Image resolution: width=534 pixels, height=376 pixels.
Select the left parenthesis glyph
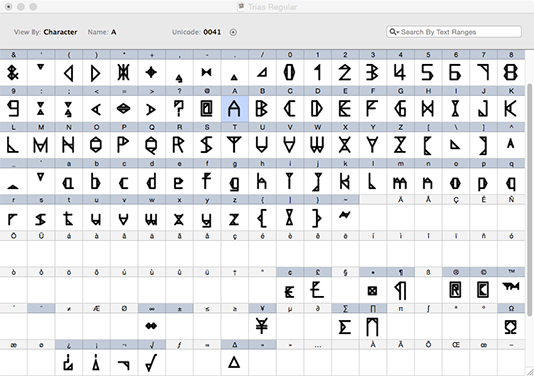(x=69, y=73)
